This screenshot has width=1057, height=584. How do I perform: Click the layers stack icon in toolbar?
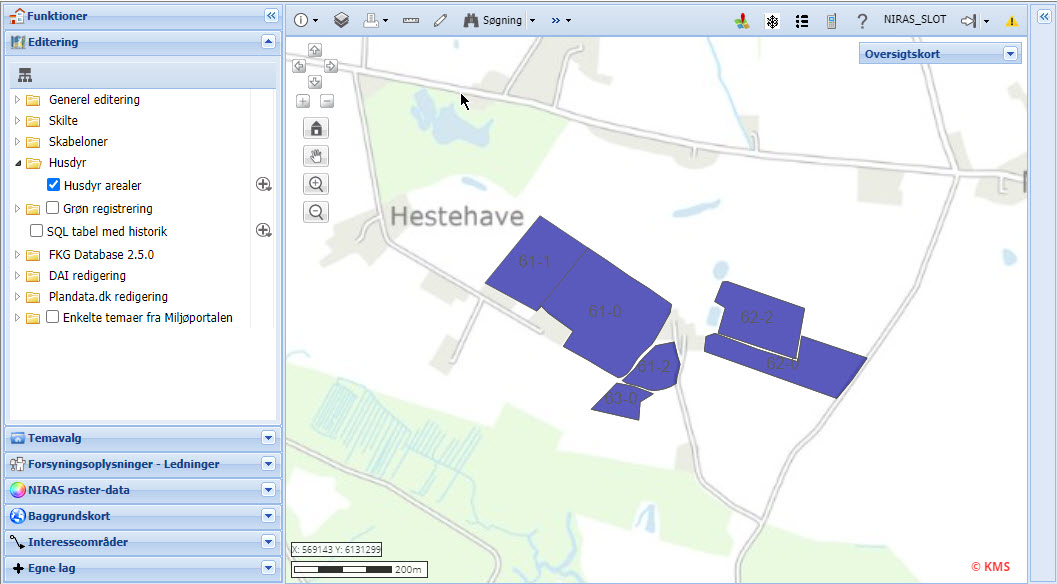coord(341,20)
